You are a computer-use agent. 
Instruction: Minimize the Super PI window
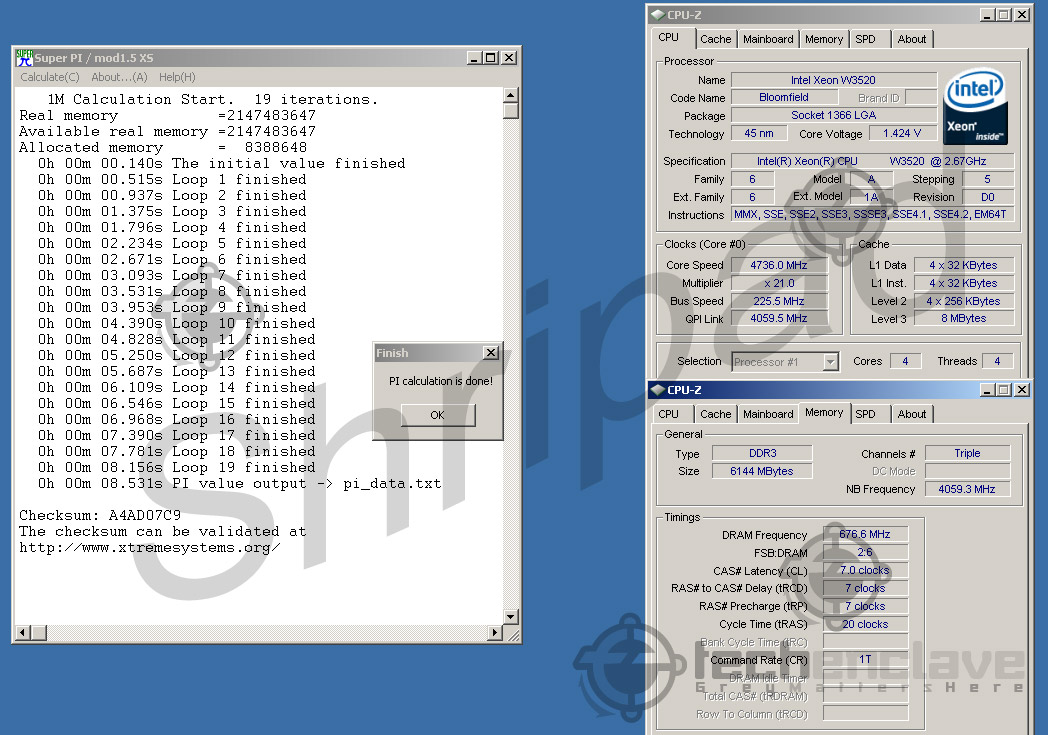click(x=474, y=58)
